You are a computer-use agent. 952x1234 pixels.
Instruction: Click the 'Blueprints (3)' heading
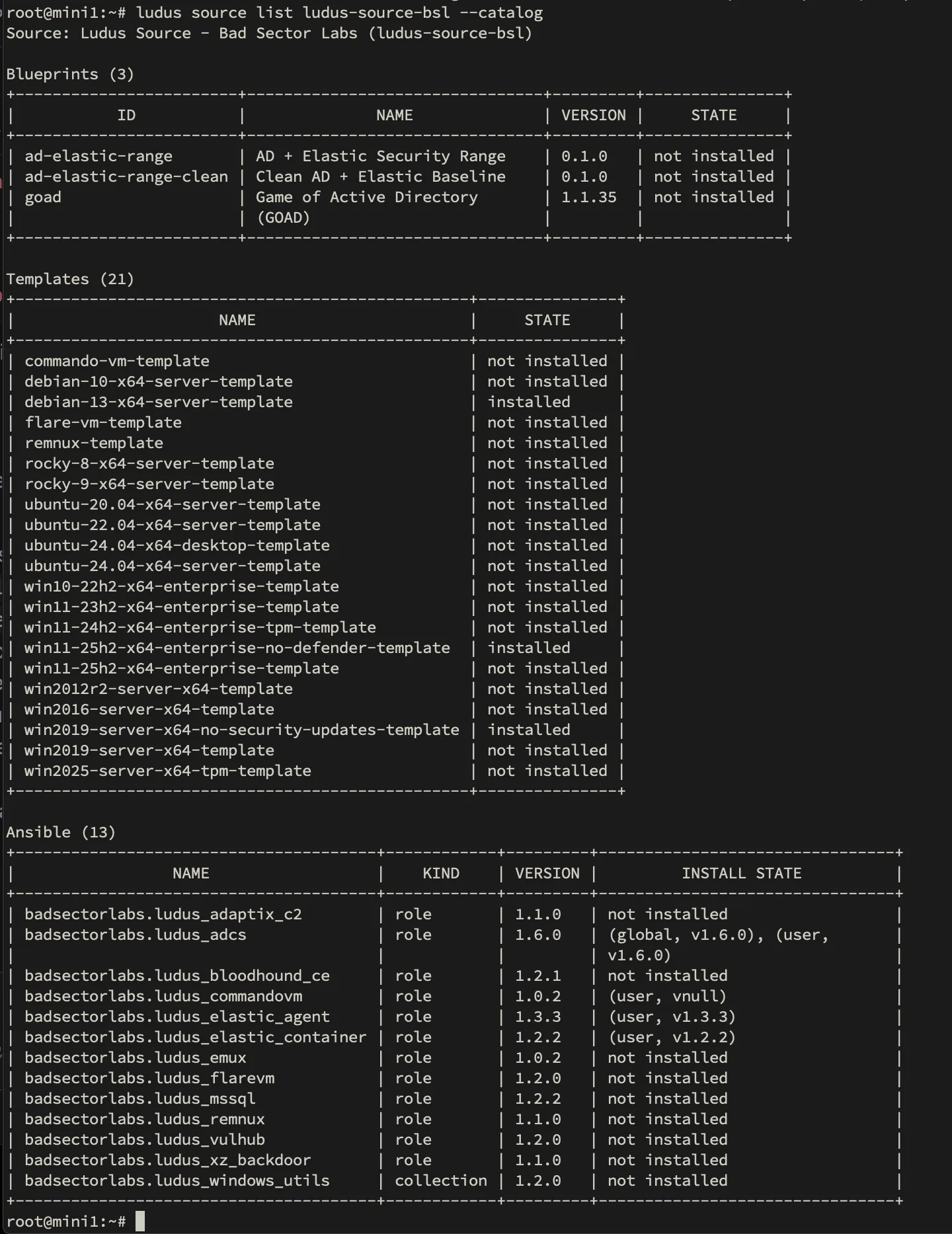click(70, 75)
